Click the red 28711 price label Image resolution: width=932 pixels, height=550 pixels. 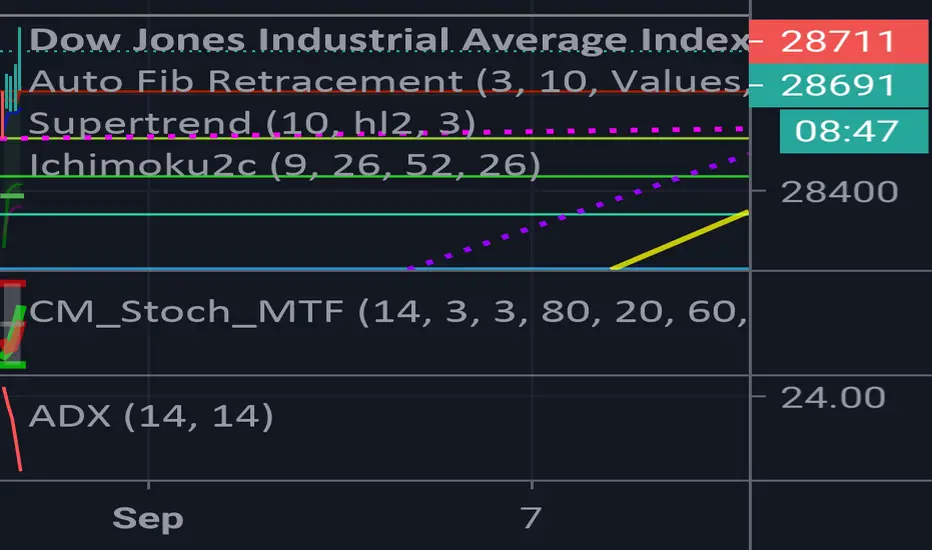pos(838,41)
